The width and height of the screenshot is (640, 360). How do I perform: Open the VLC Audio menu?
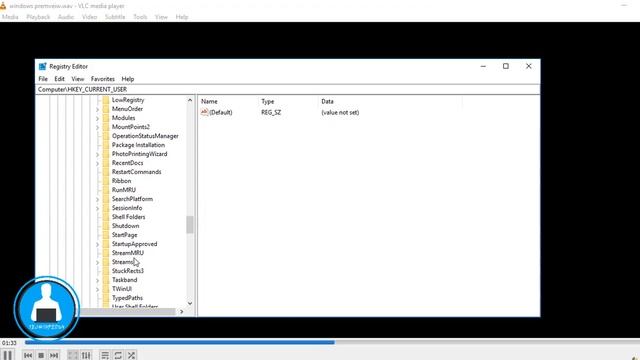click(x=66, y=17)
